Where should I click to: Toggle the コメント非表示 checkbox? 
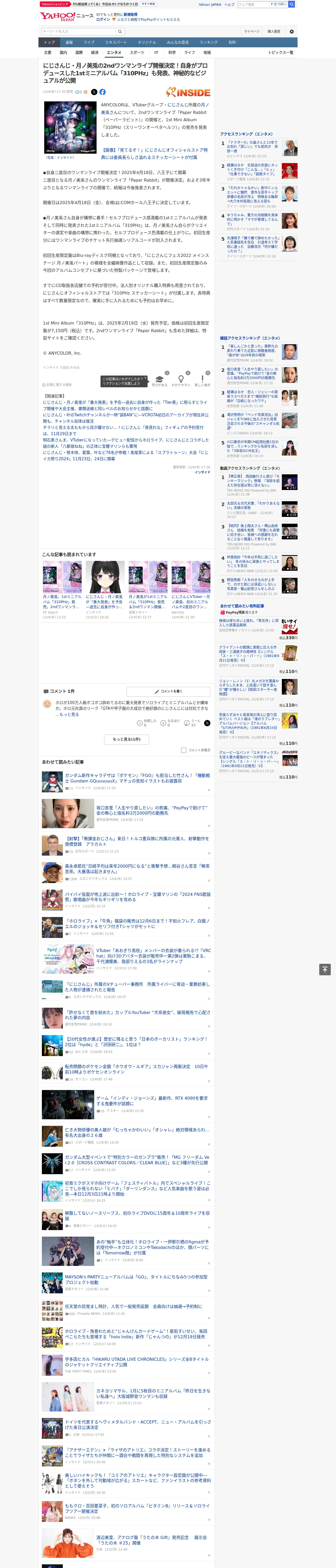(183, 750)
